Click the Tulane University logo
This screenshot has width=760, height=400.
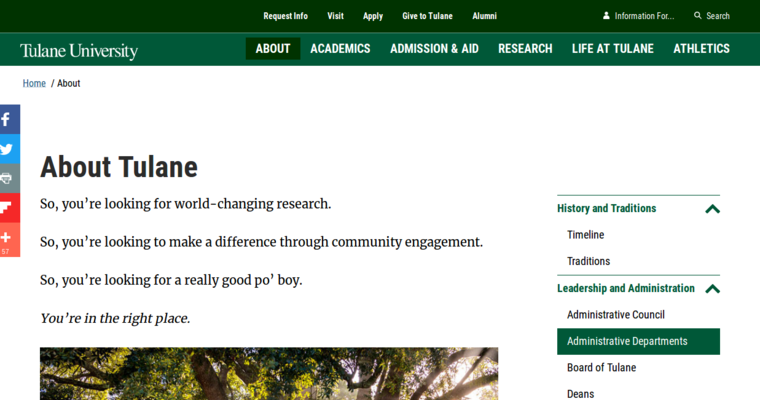79,50
